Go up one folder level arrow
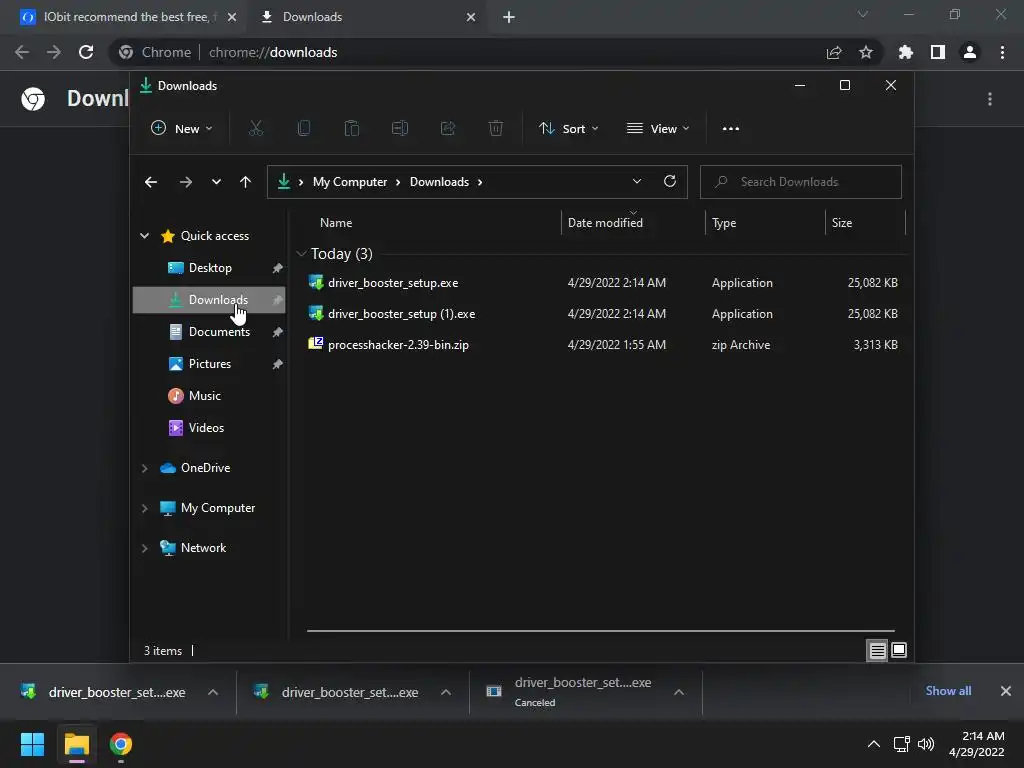Screen dimensions: 1024x768 pyautogui.click(x=245, y=182)
